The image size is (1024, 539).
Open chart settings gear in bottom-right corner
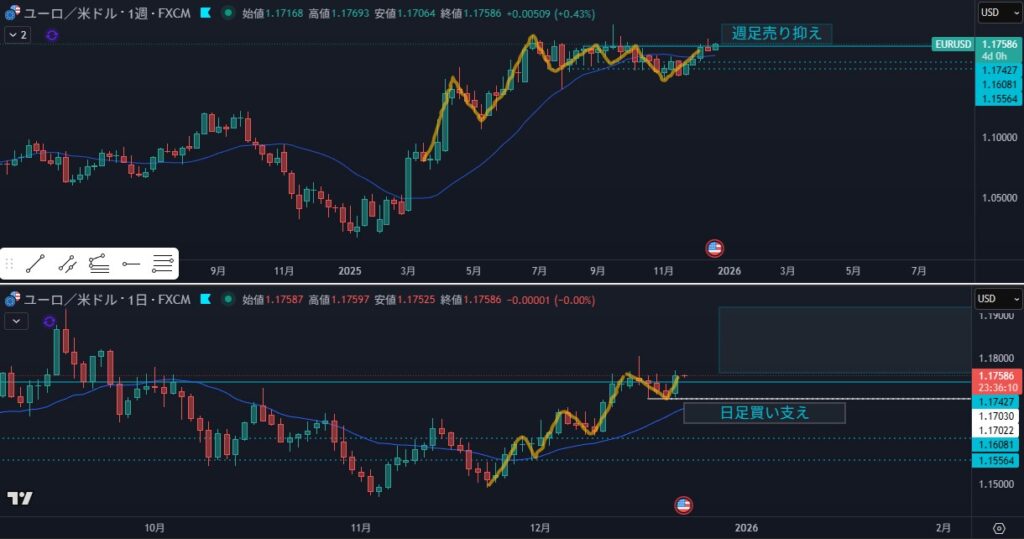[x=999, y=527]
